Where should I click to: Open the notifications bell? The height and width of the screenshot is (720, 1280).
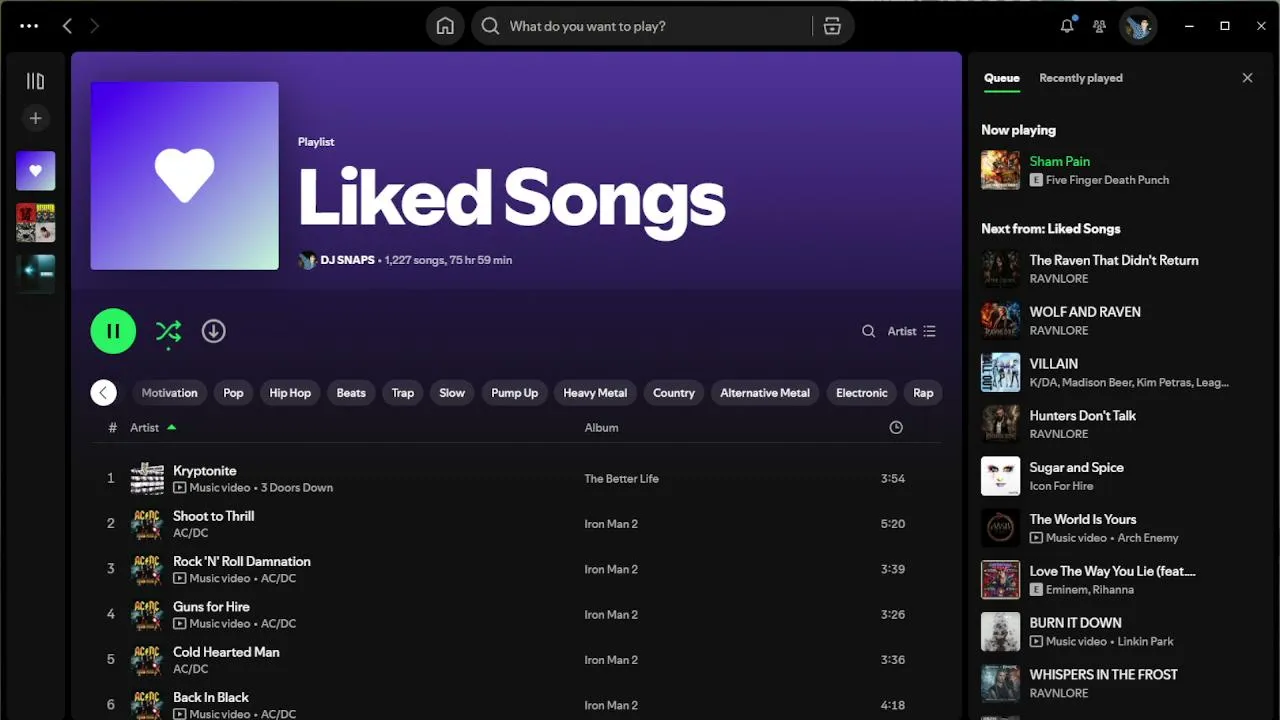pos(1067,26)
